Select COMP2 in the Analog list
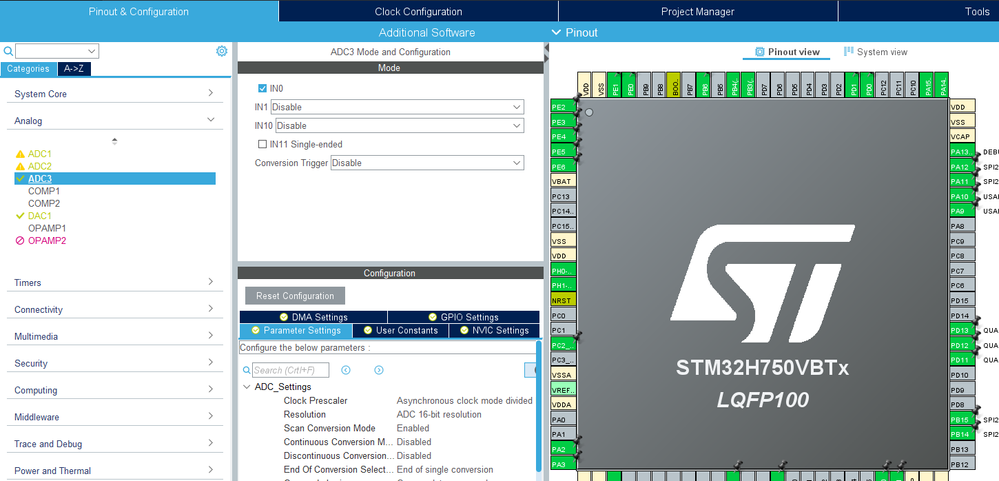The width and height of the screenshot is (999, 481). [x=44, y=203]
